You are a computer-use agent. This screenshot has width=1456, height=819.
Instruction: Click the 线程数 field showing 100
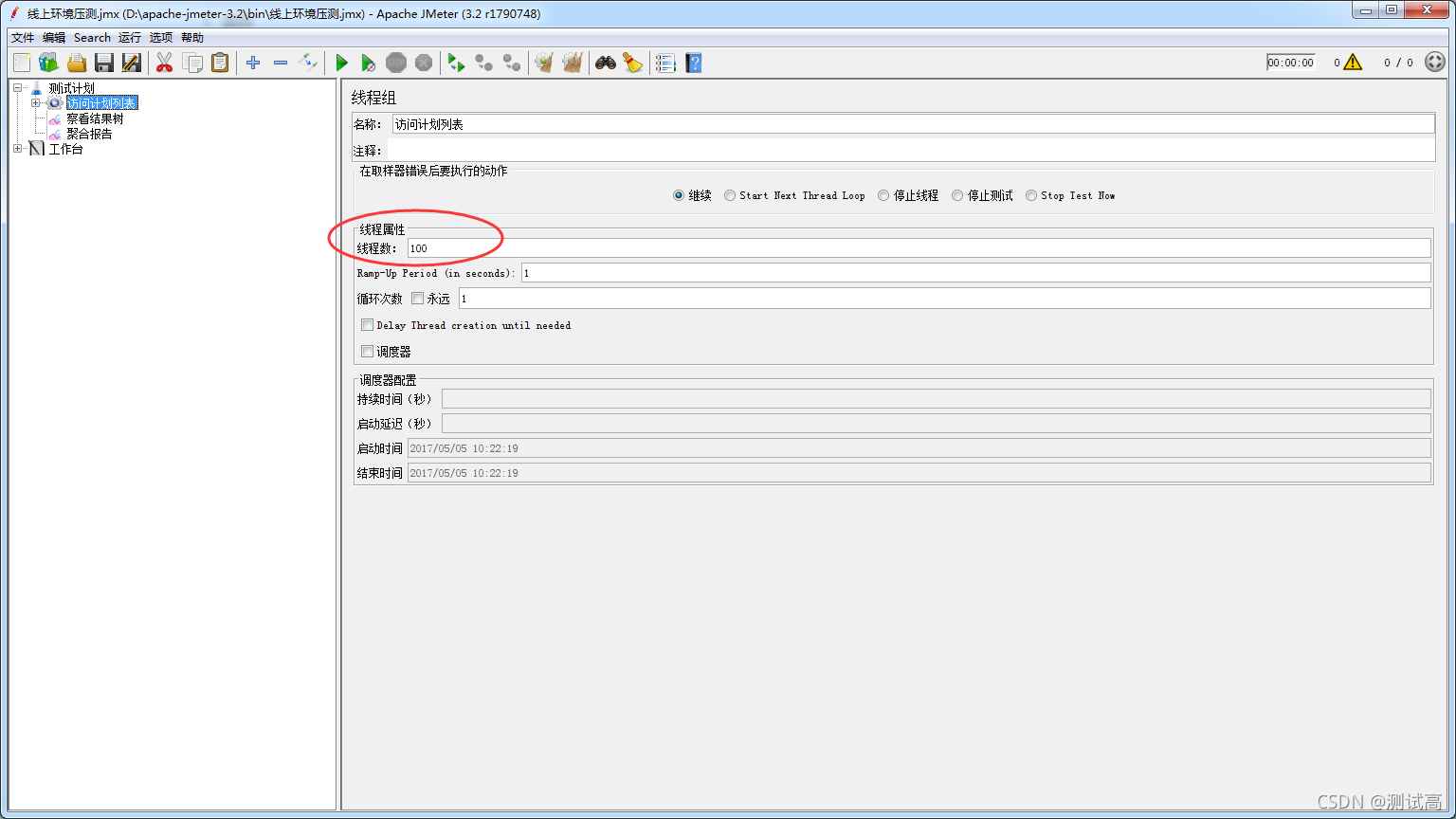919,248
